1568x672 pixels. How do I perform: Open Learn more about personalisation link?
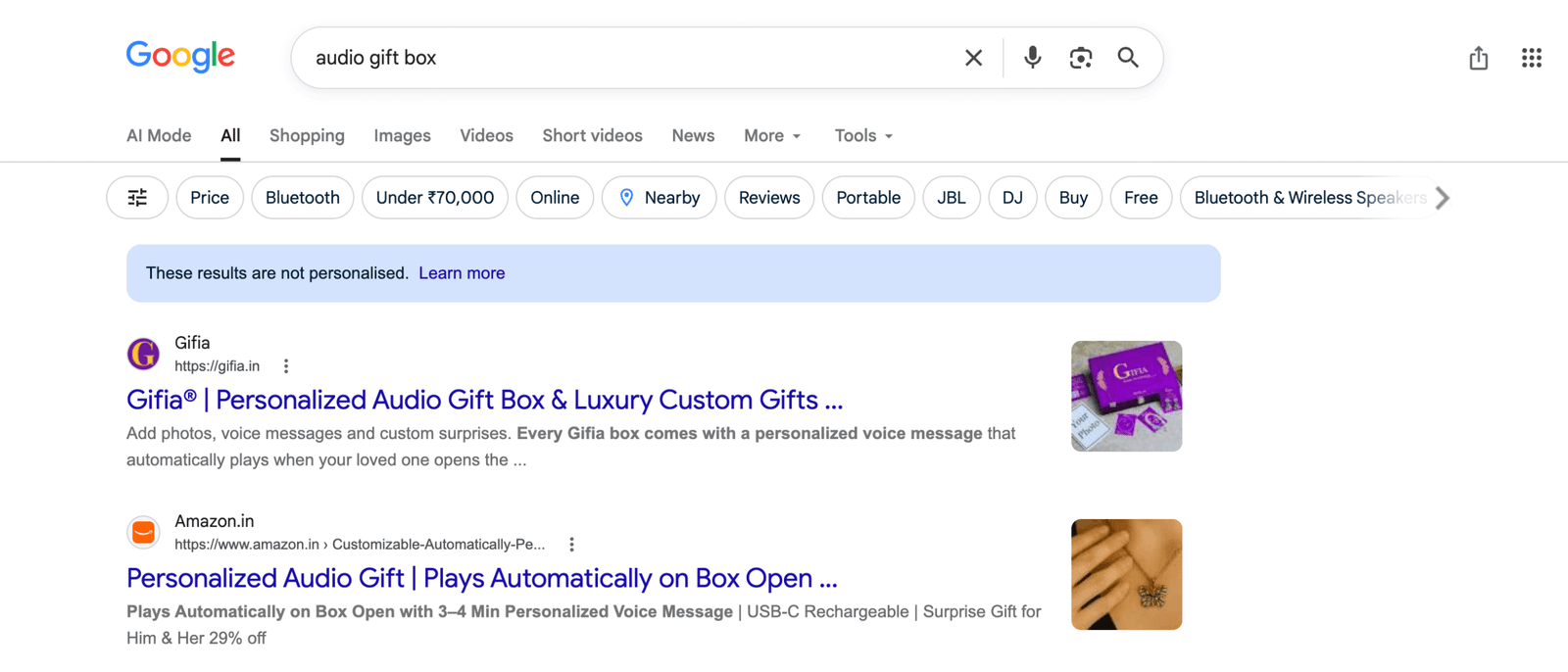point(462,273)
